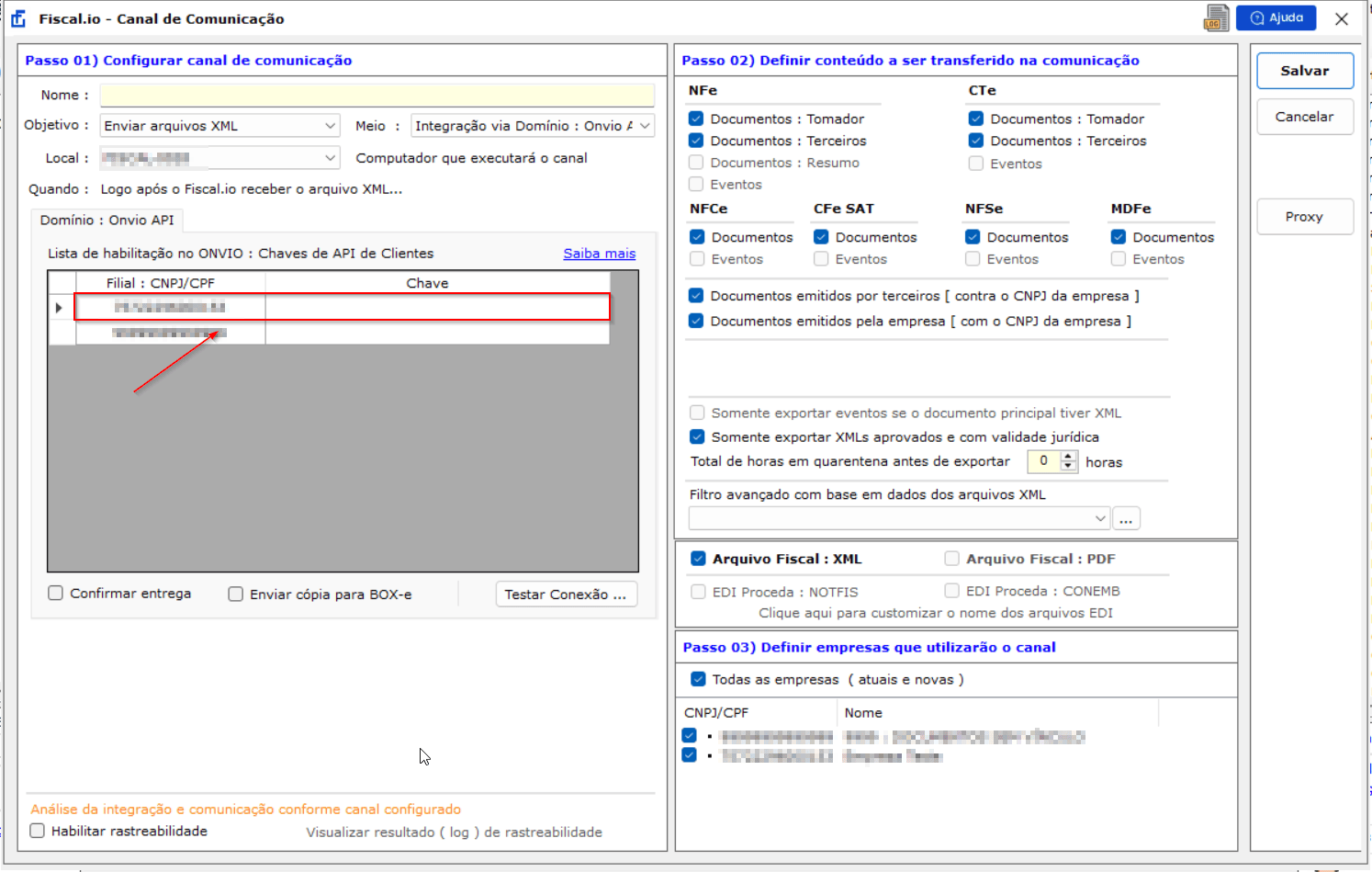The width and height of the screenshot is (1372, 872).
Task: Open the log document icon
Action: pyautogui.click(x=1217, y=18)
